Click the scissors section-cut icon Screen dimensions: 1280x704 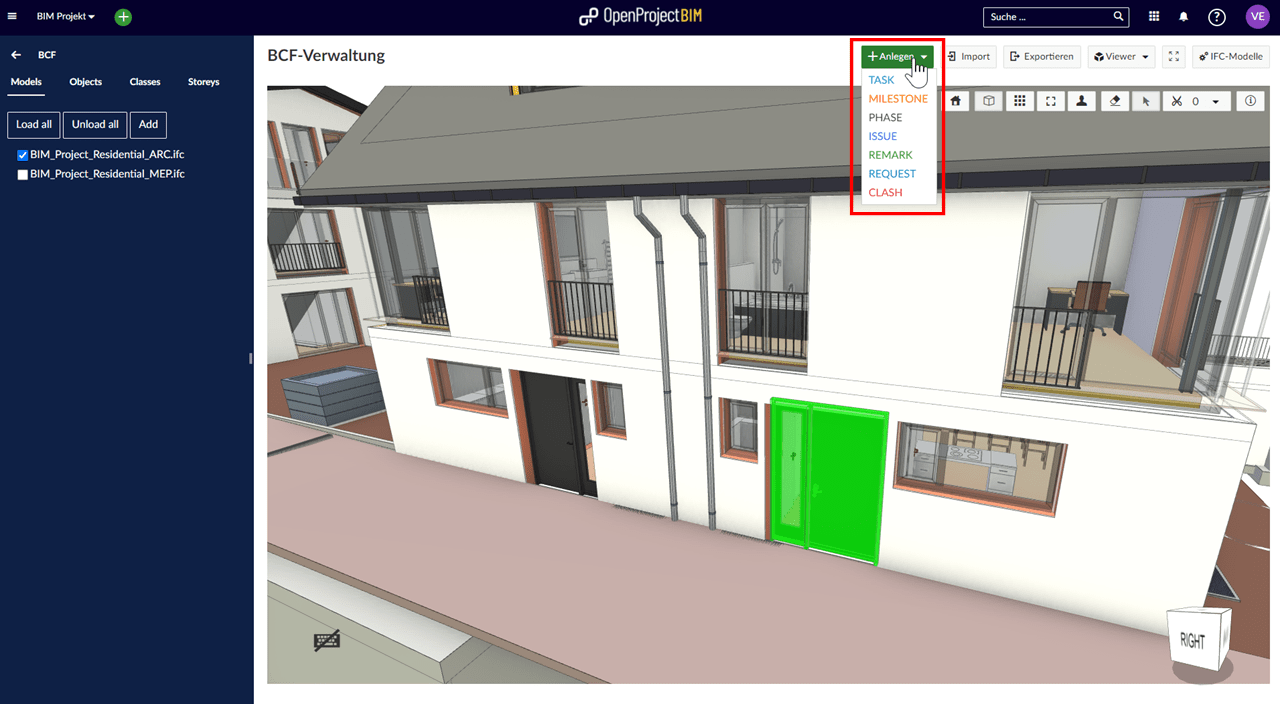click(1179, 100)
